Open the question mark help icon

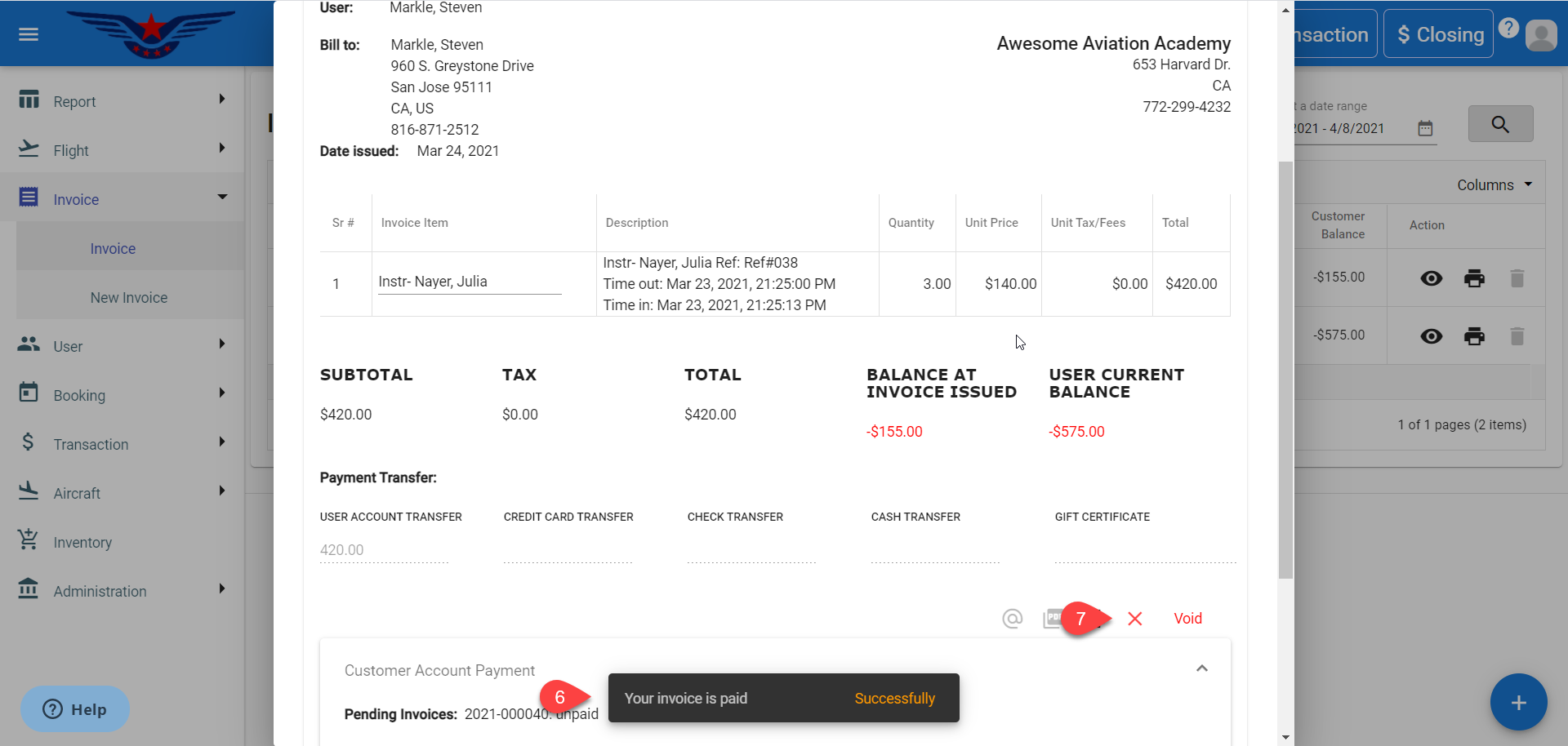pyautogui.click(x=1508, y=29)
